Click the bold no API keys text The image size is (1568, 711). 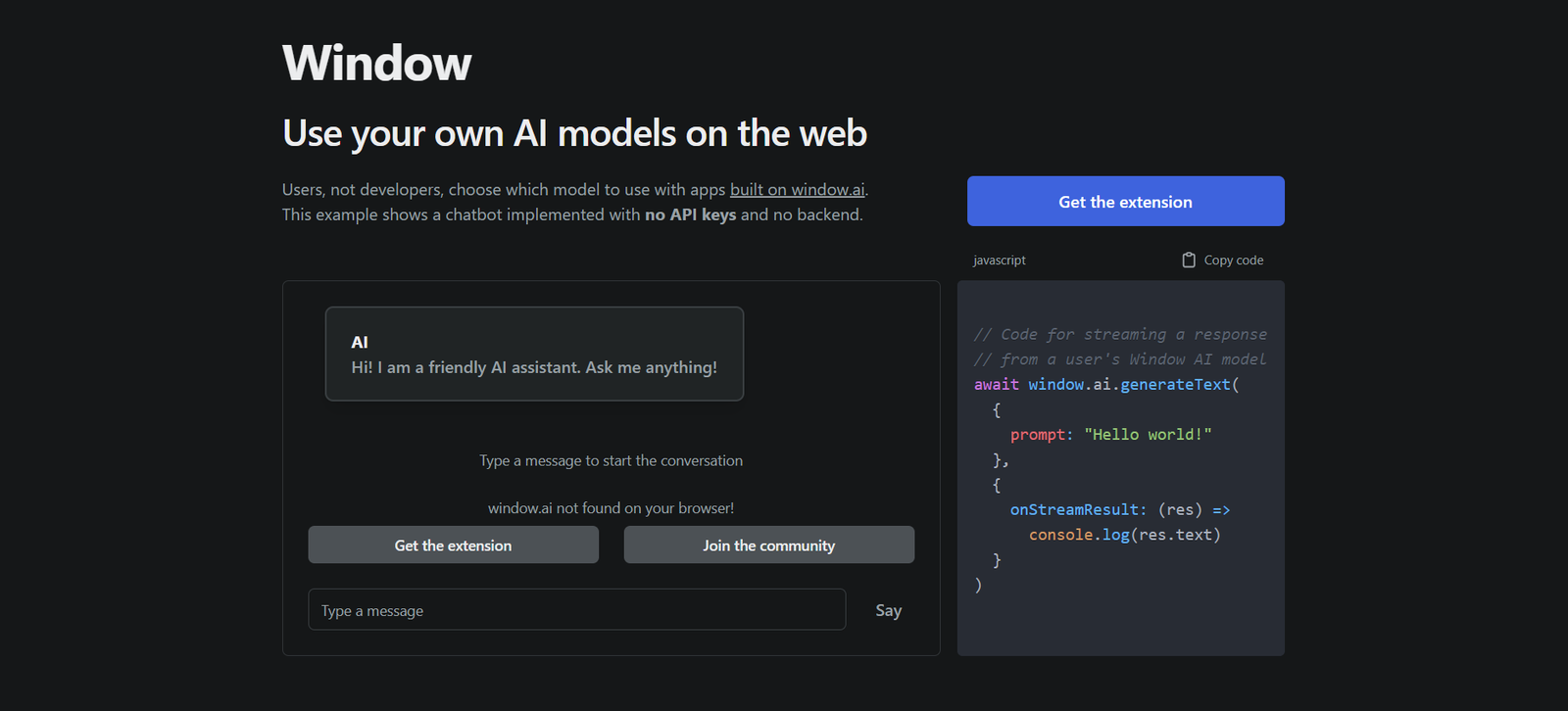pyautogui.click(x=690, y=214)
